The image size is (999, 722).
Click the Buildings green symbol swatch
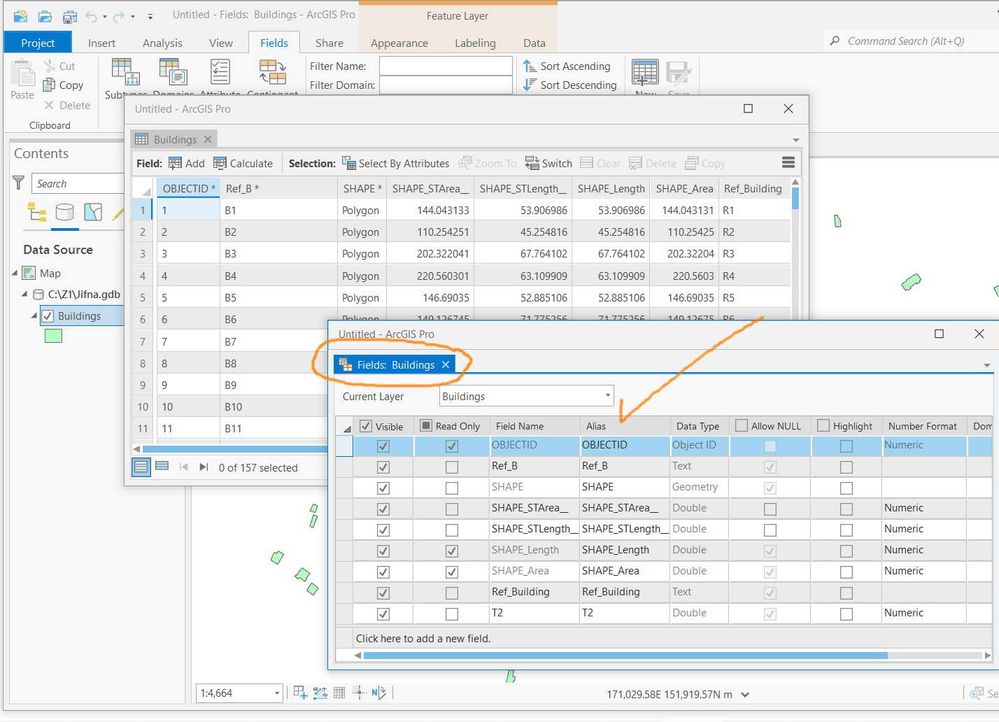pos(54,336)
